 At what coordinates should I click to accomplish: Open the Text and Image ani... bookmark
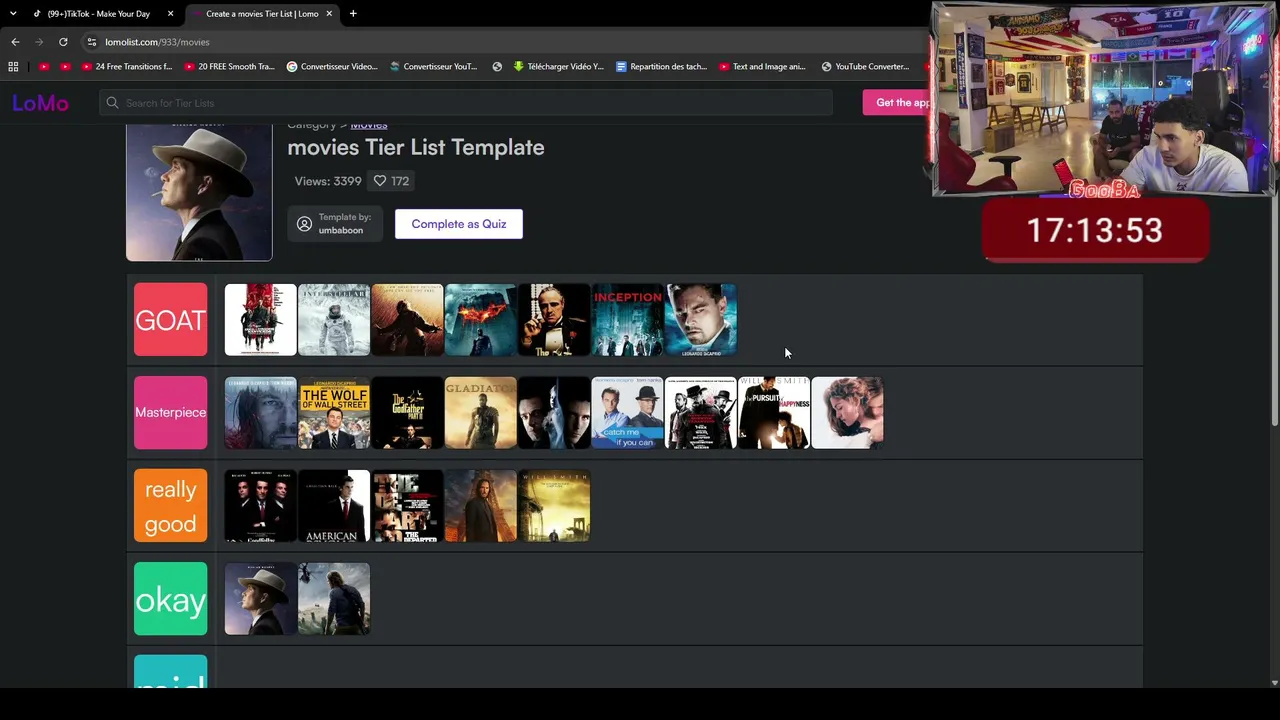point(763,67)
